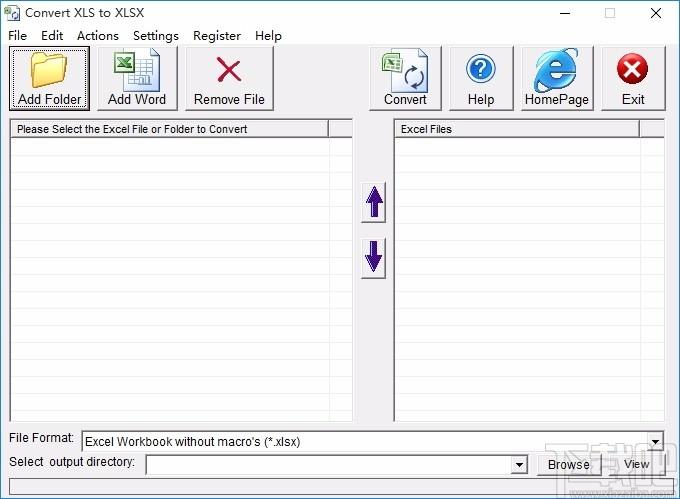Click the 'Please Select the Excel File' column header
Screen dimensions: 680x499
tap(170, 129)
